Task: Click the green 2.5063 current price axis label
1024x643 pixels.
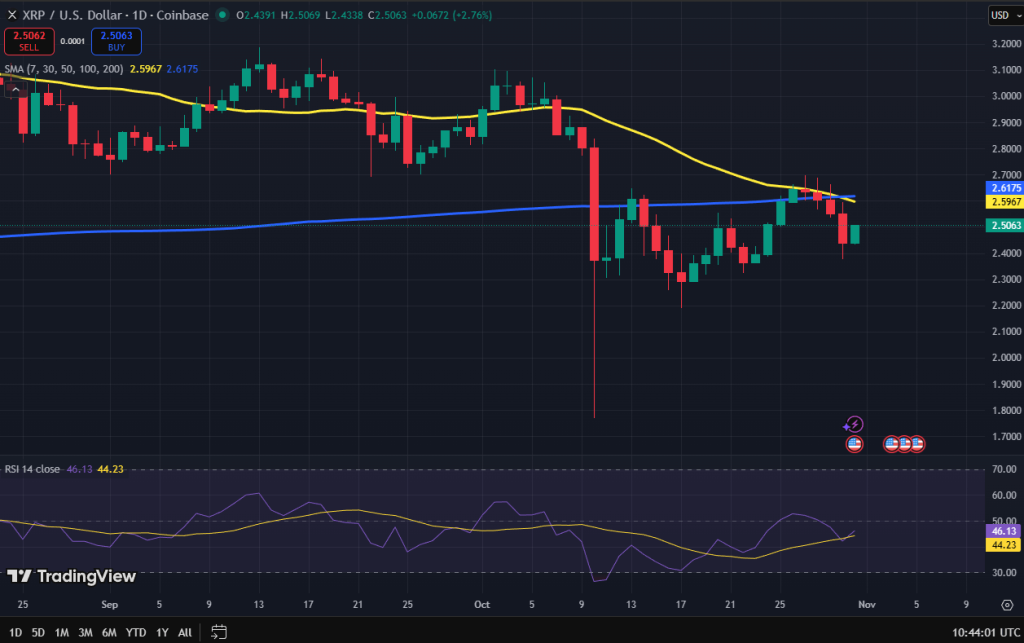Action: pos(1004,226)
